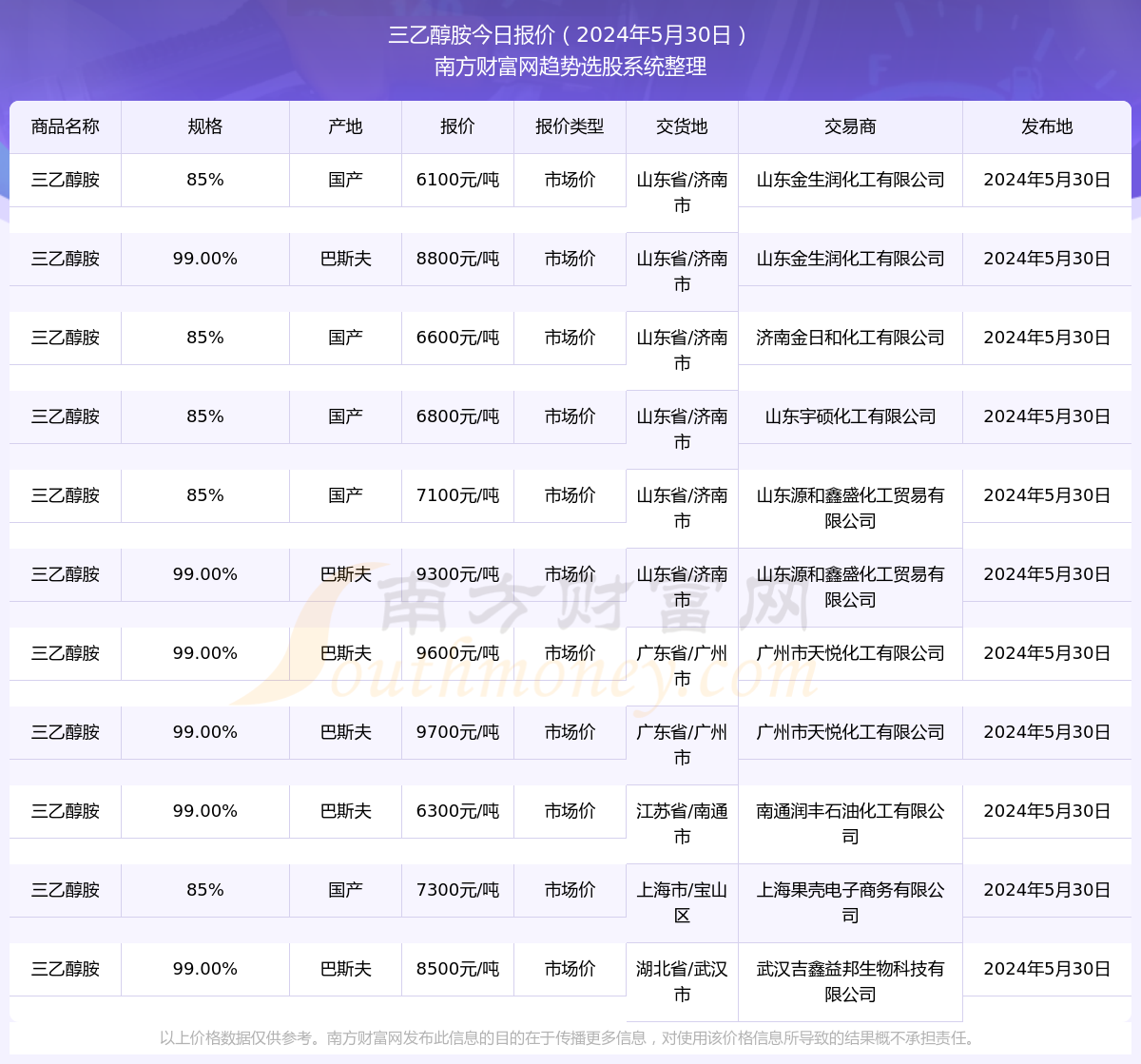Click the 6800元/吨 price cell
The height and width of the screenshot is (1064, 1141).
click(x=457, y=416)
